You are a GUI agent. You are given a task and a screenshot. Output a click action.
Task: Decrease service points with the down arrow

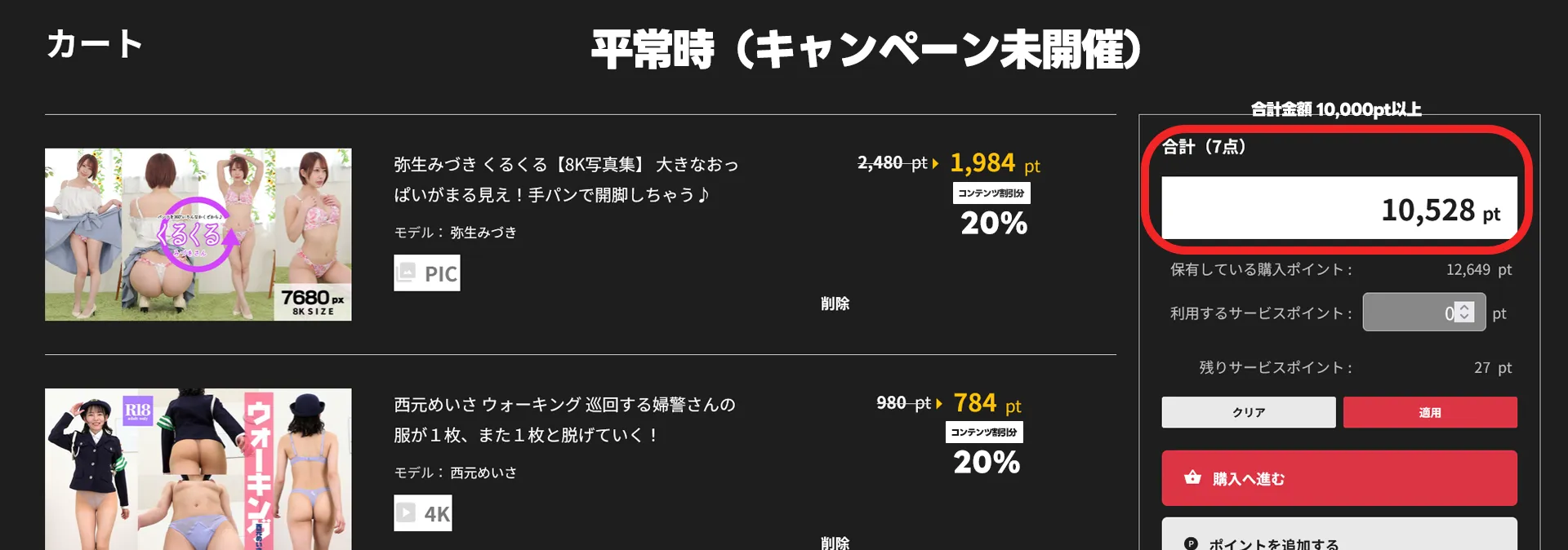click(x=1464, y=317)
